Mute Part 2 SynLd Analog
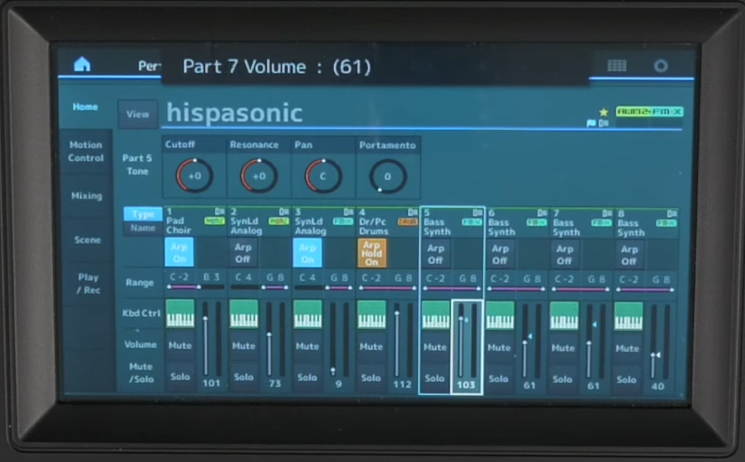Image resolution: width=745 pixels, height=462 pixels. pyautogui.click(x=244, y=347)
